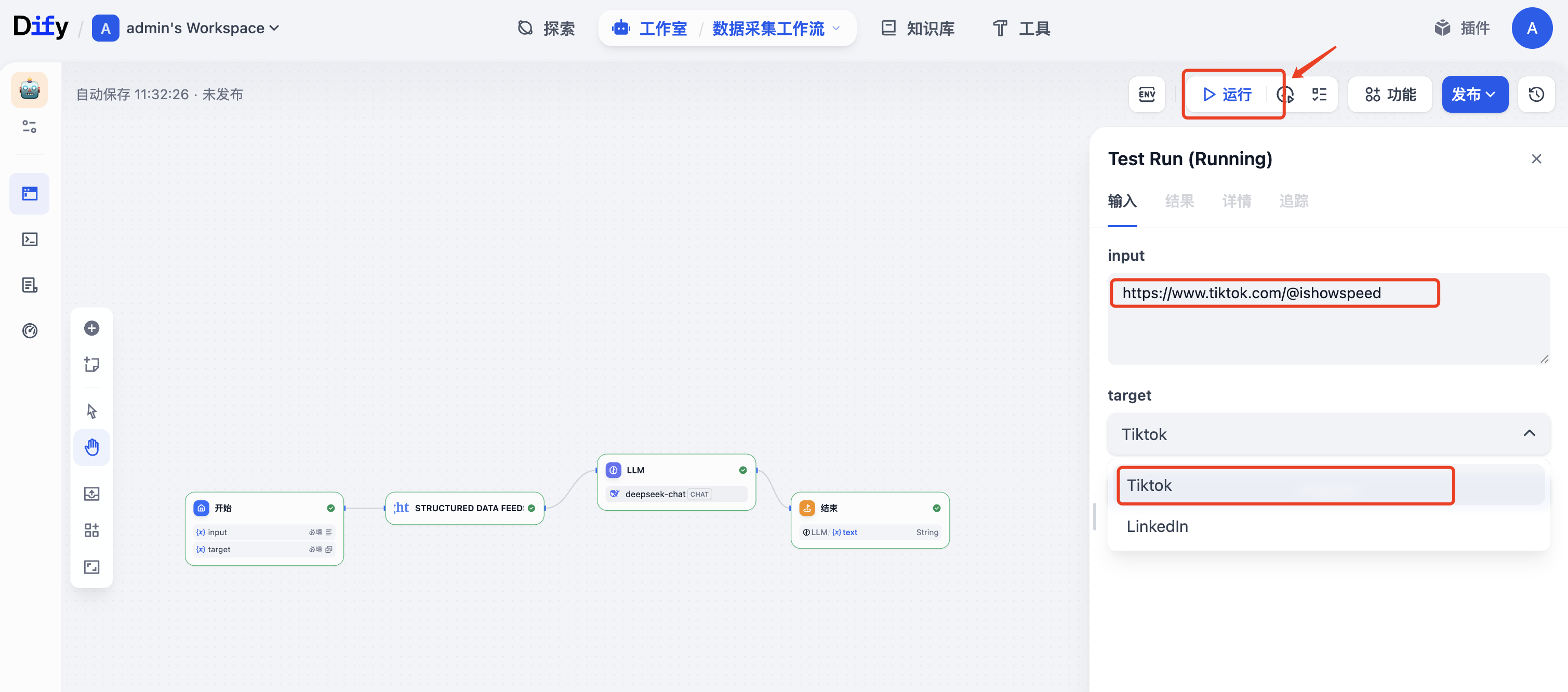Click the organize nodes layout icon
The image size is (1568, 692).
click(x=91, y=530)
